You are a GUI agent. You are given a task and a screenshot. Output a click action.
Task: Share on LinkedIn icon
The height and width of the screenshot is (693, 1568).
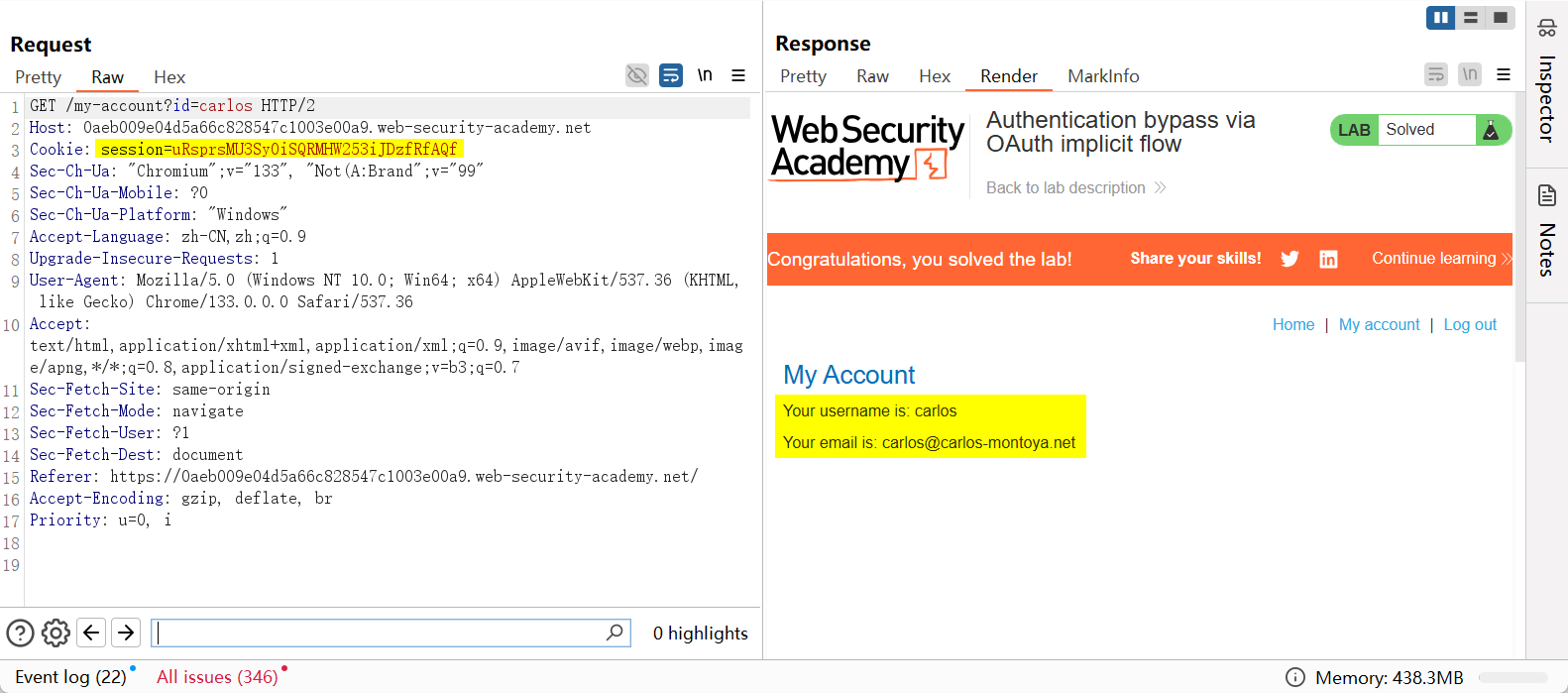click(1328, 259)
